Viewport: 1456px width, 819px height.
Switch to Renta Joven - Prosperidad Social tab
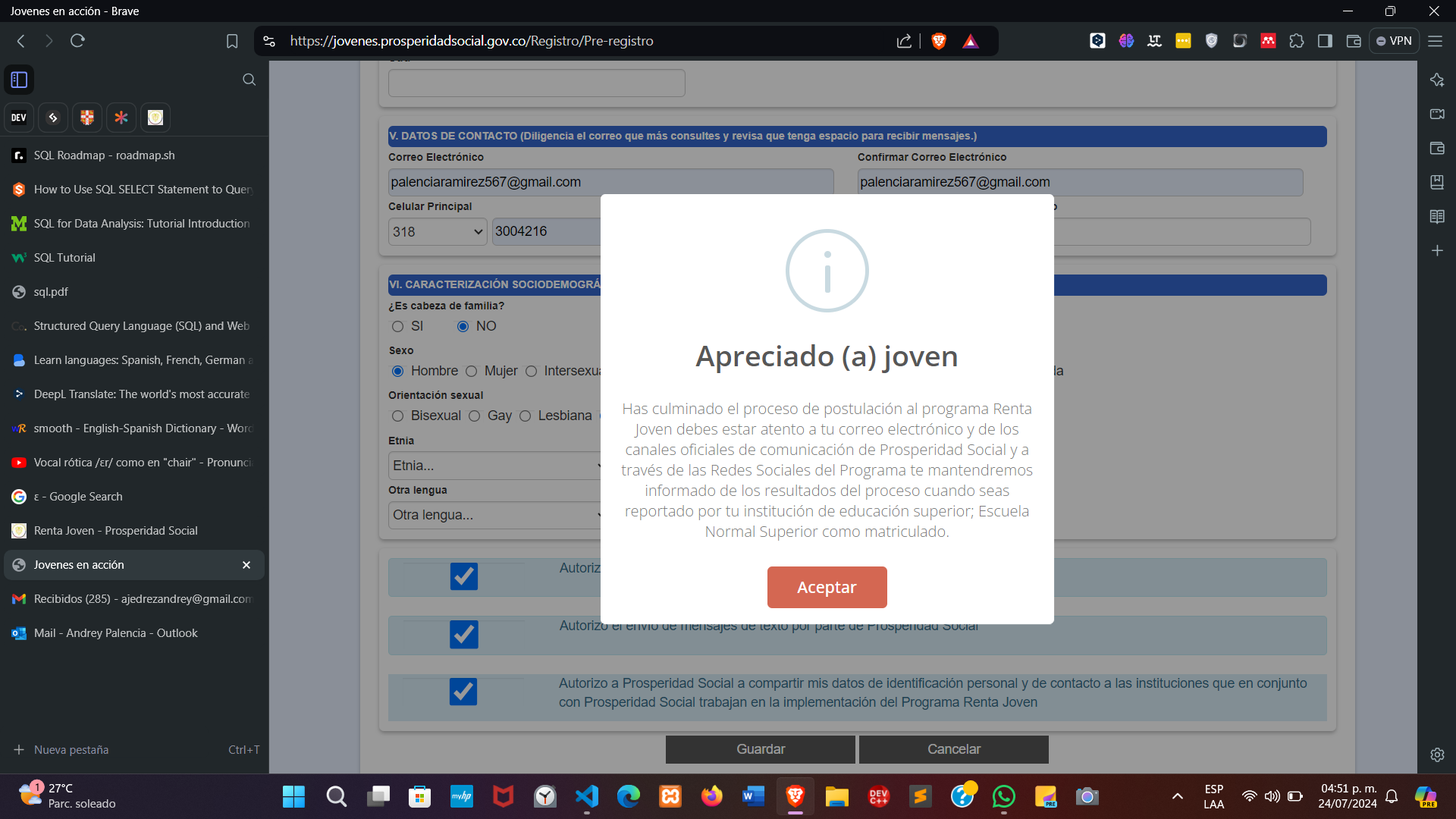[x=115, y=531]
